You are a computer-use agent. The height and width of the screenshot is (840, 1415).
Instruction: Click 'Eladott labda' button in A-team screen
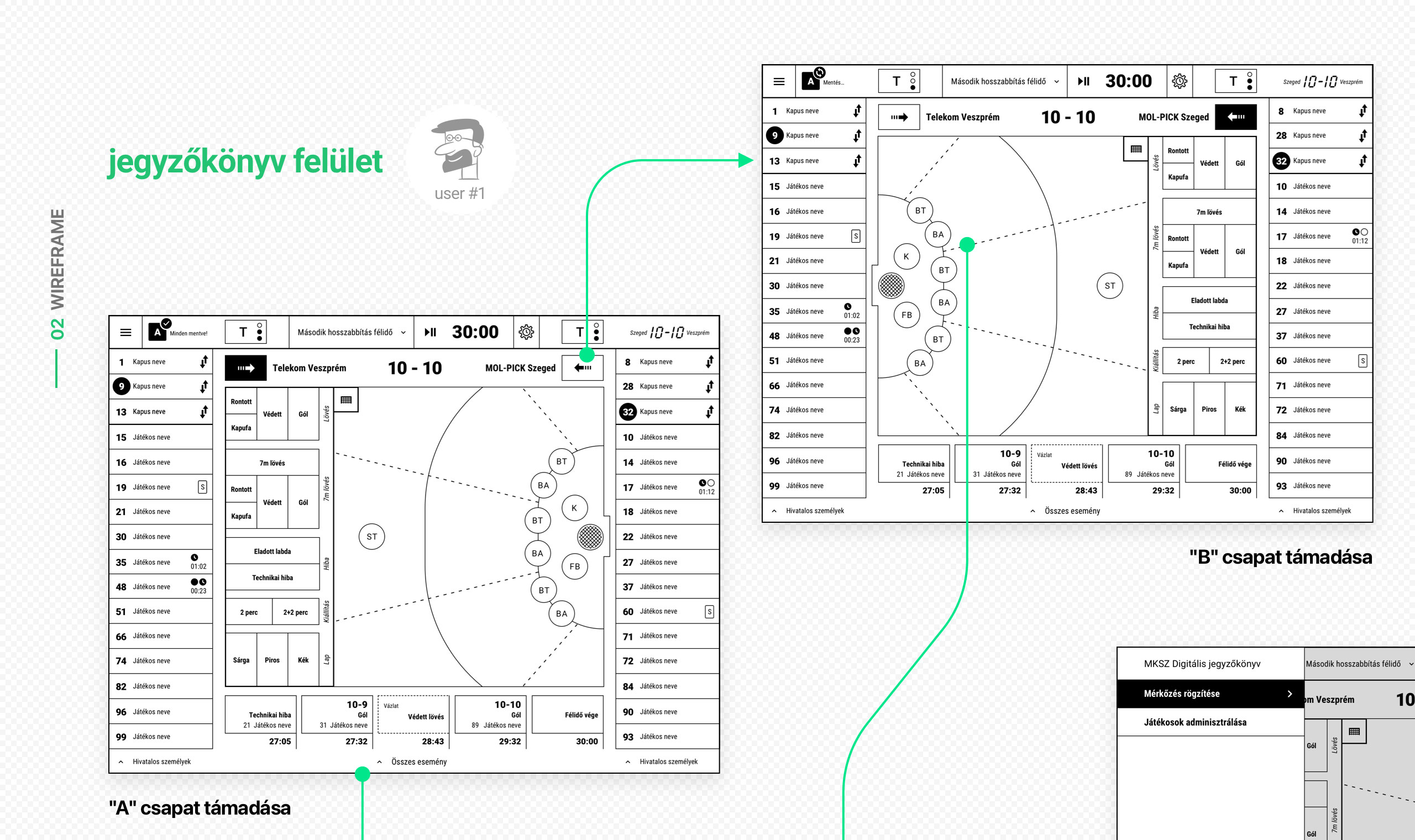(x=272, y=552)
